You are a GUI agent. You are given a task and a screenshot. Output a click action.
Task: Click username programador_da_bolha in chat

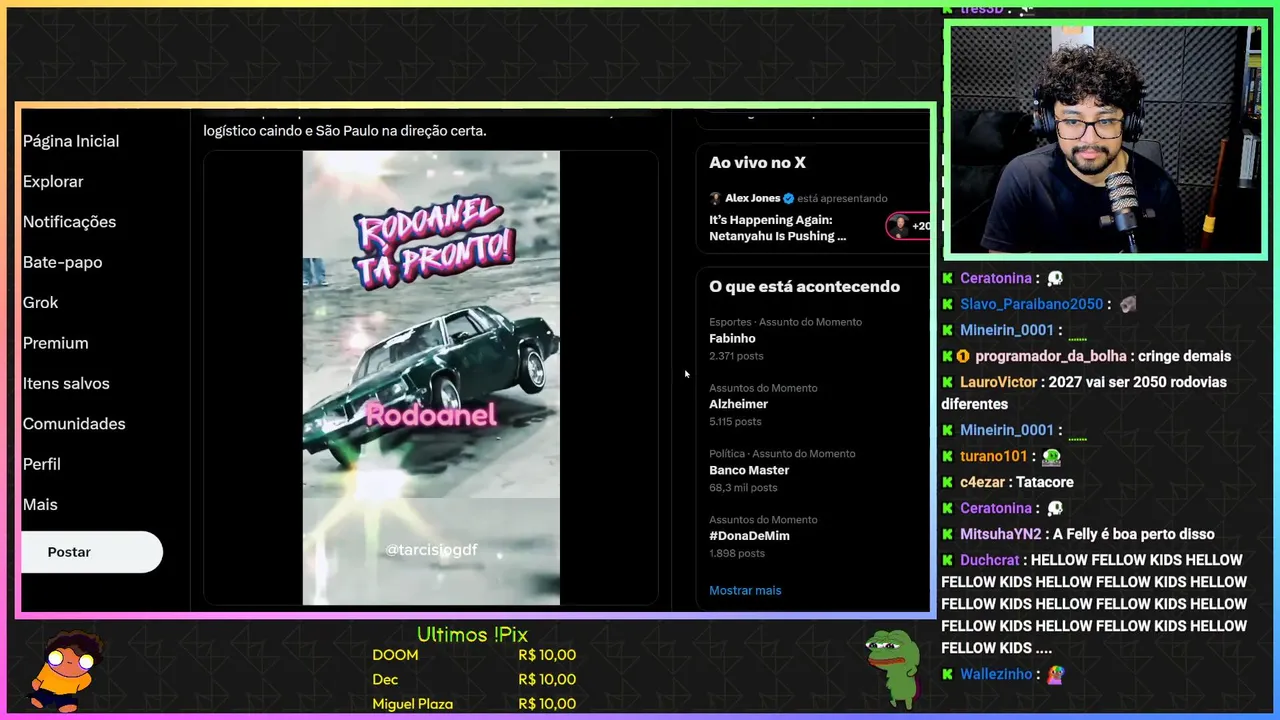tap(1052, 356)
